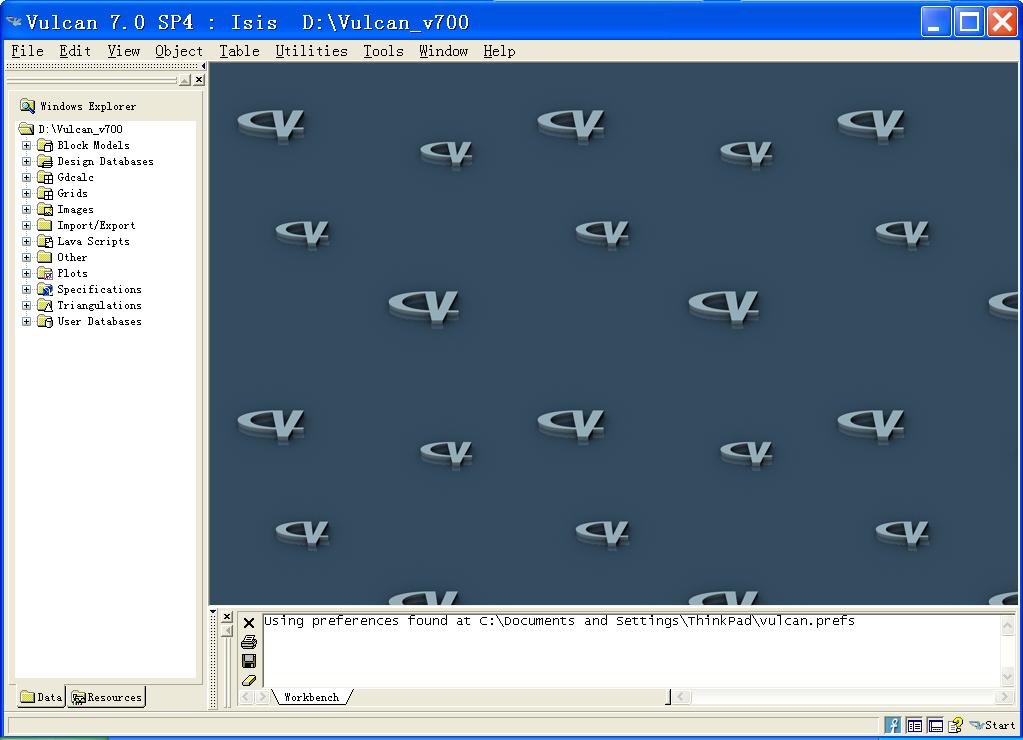Image resolution: width=1023 pixels, height=740 pixels.
Task: Select the Workbench tab
Action: click(311, 697)
